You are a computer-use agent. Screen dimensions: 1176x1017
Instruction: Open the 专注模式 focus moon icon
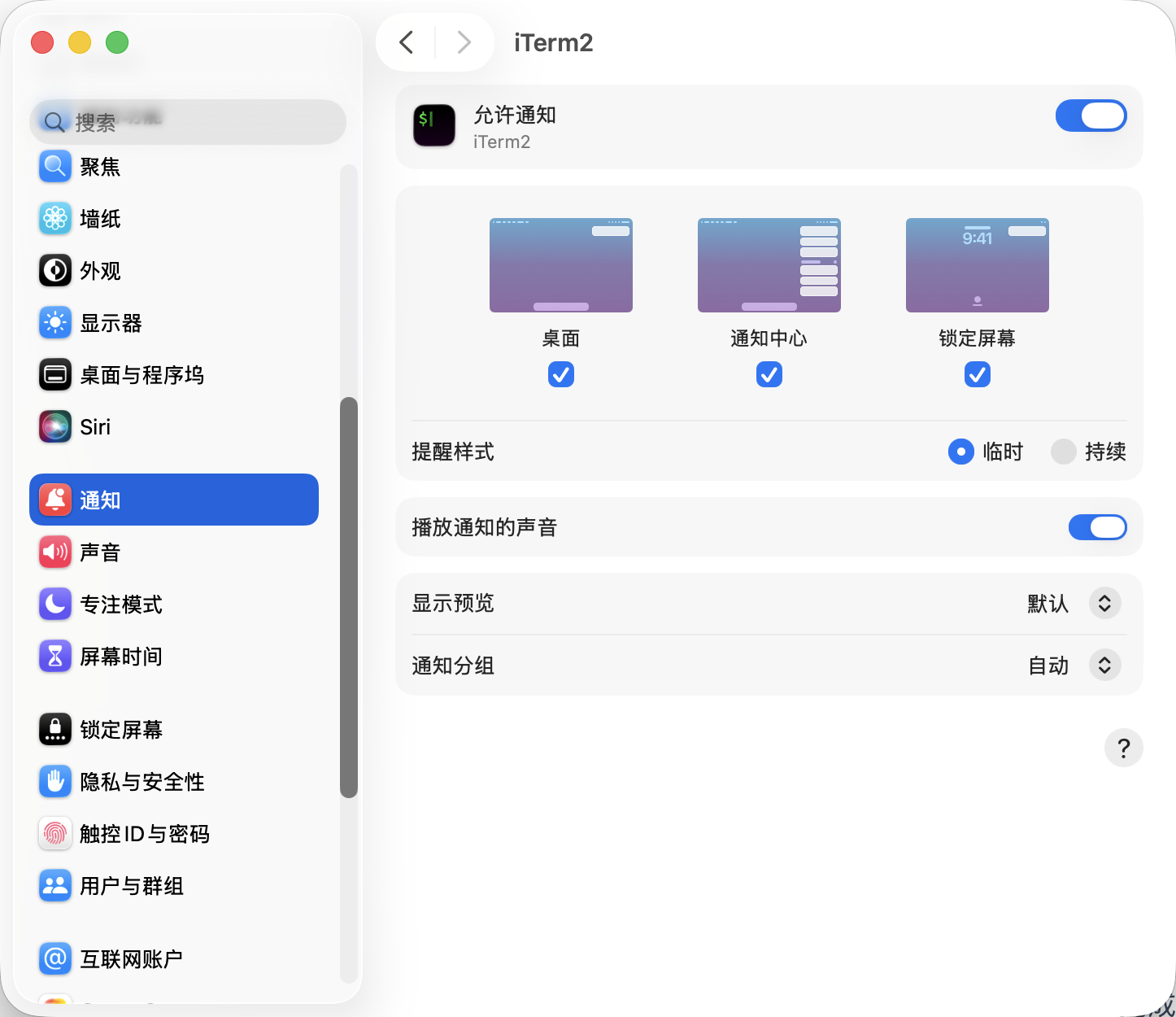(55, 605)
